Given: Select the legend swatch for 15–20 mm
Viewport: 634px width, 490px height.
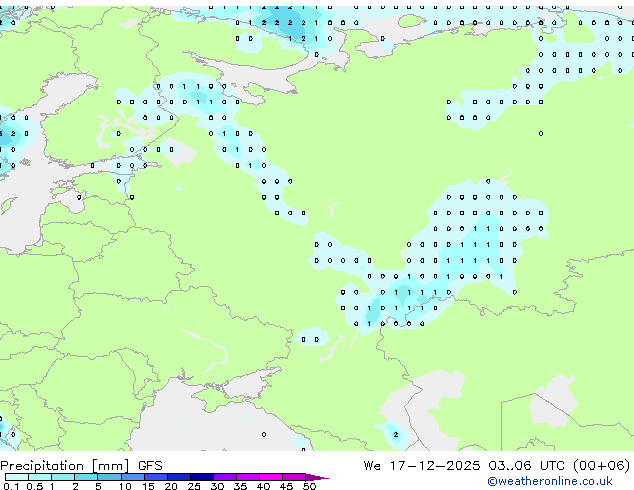Looking at the screenshot, I should coord(156,477).
